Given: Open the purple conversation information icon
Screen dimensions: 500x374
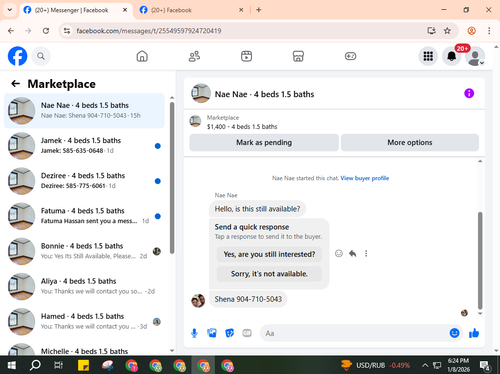Looking at the screenshot, I should click(x=469, y=93).
